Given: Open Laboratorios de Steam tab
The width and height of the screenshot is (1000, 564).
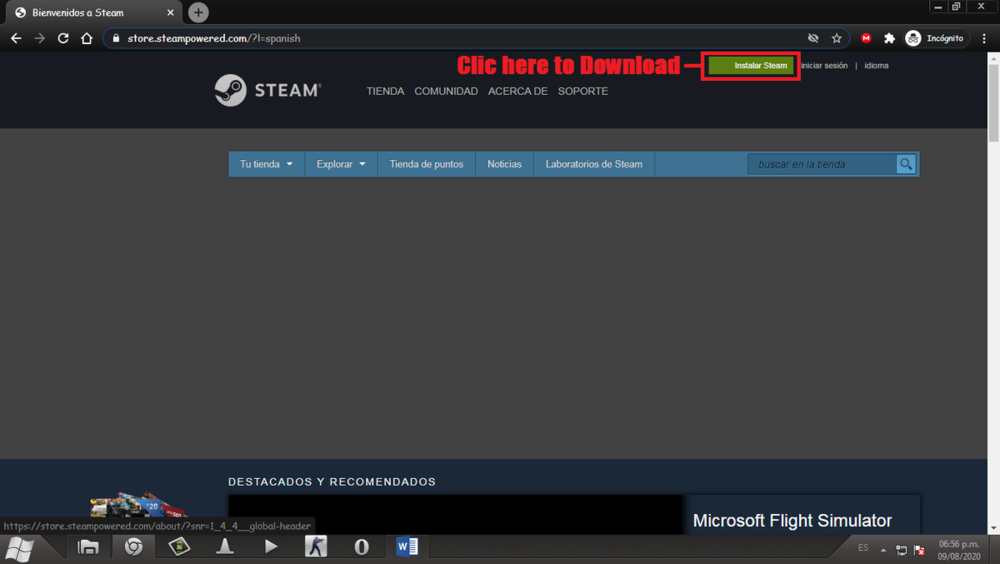Looking at the screenshot, I should pos(594,164).
